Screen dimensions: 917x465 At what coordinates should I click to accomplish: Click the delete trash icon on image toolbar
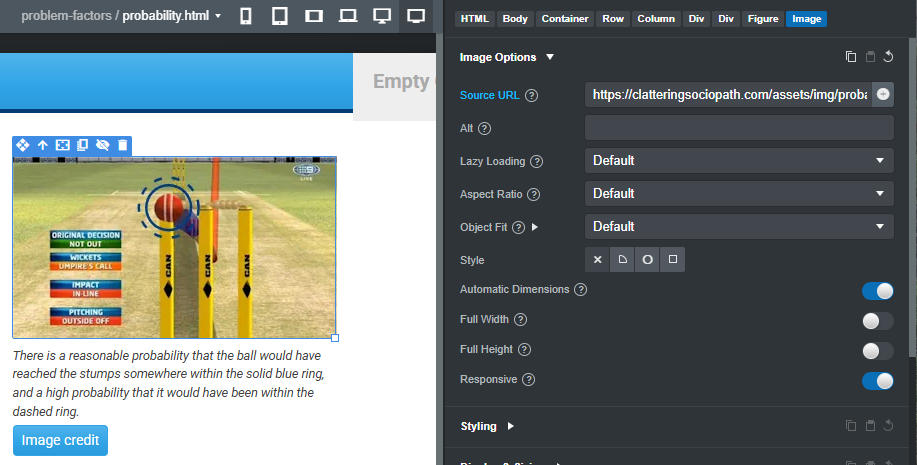click(122, 145)
